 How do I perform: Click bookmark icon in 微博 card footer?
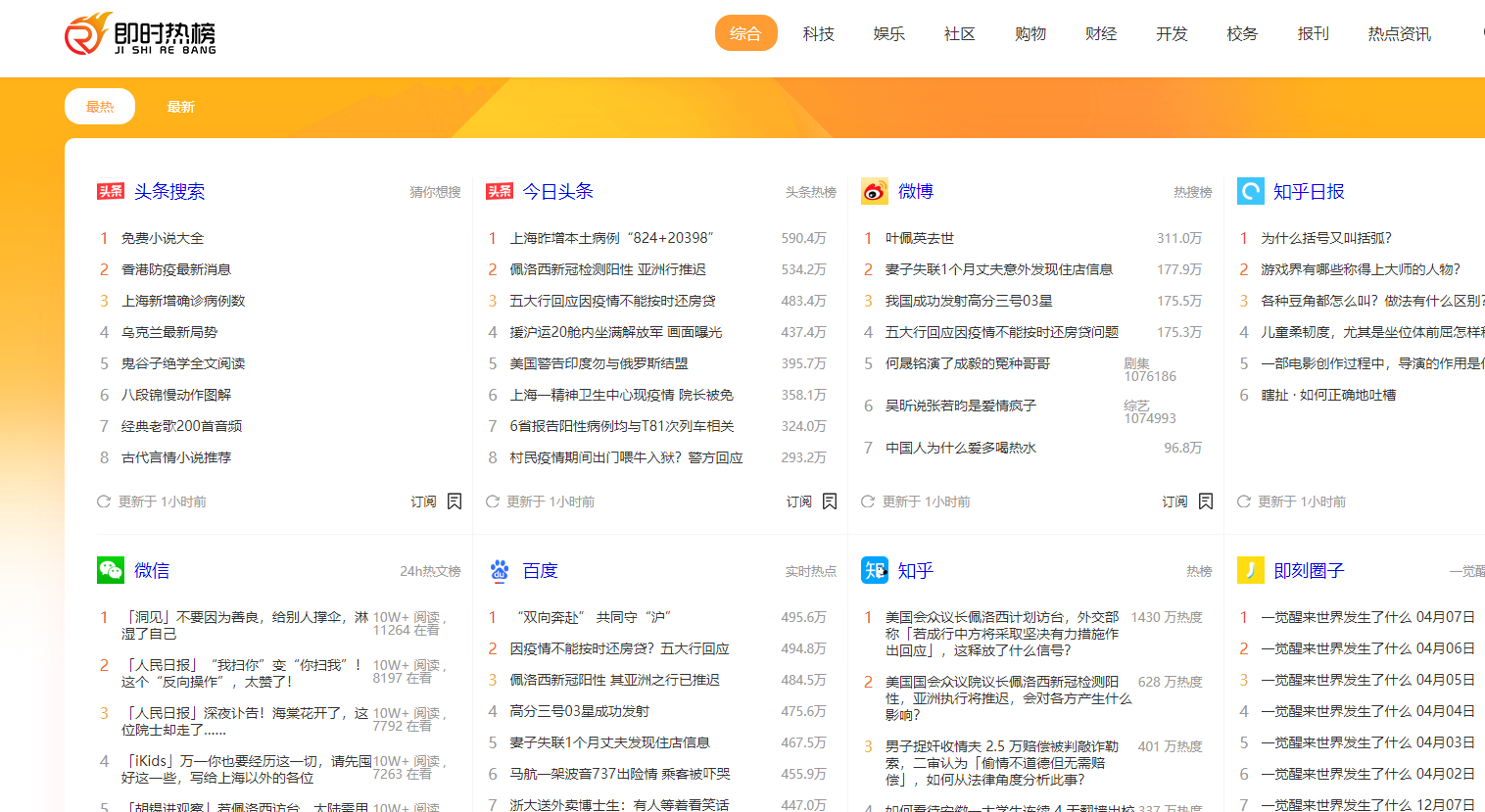[1206, 502]
